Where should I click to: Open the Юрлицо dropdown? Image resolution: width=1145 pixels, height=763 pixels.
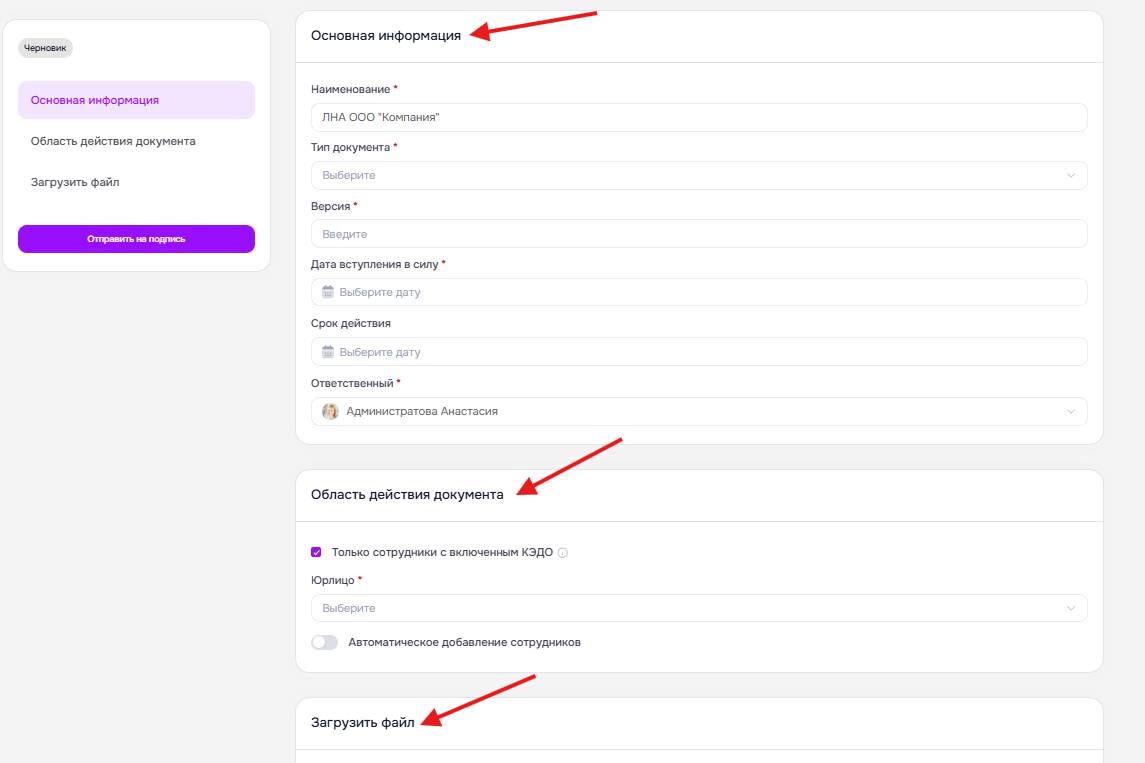tap(699, 608)
